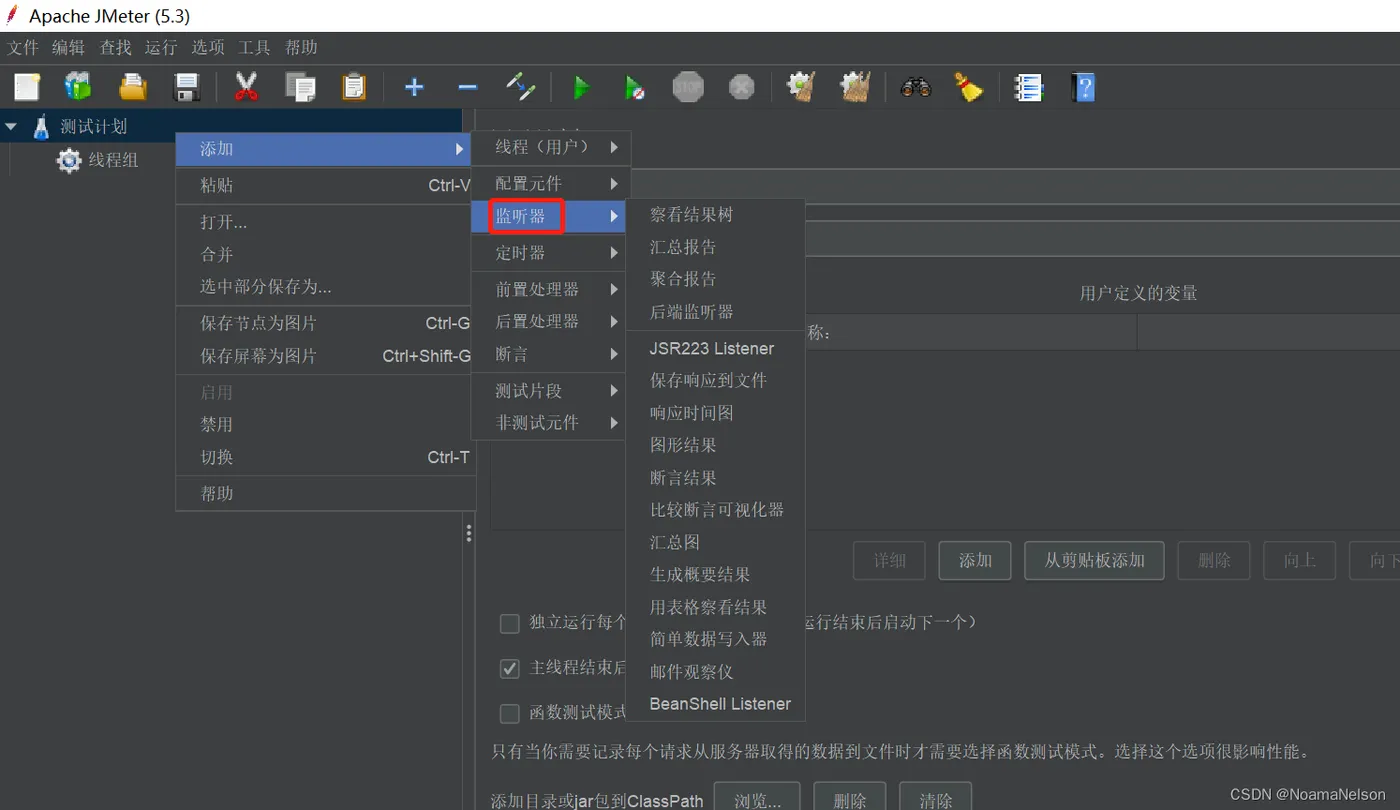This screenshot has width=1400, height=810.
Task: Click the minus Collapse all icon
Action: click(467, 87)
